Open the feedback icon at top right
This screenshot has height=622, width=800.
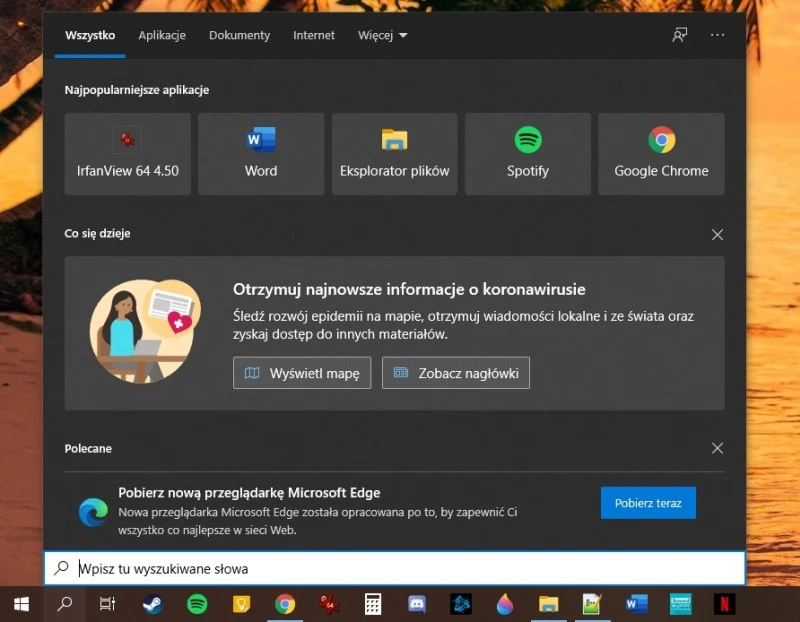click(680, 35)
